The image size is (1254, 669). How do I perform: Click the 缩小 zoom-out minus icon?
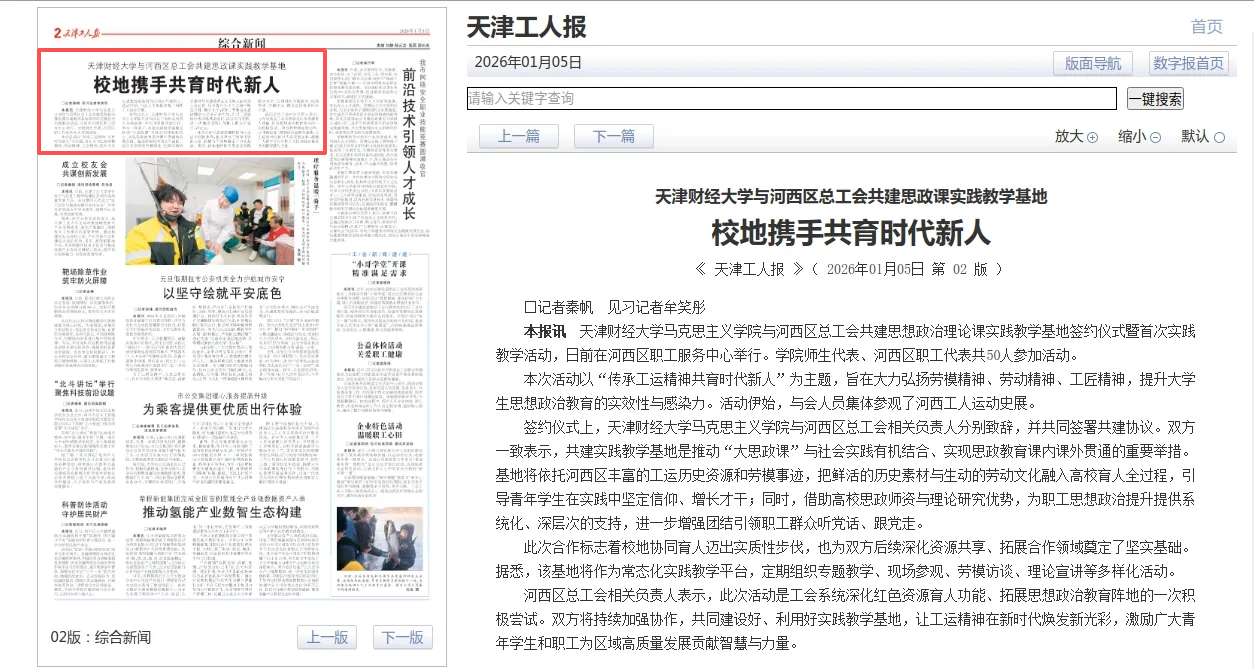[1155, 138]
